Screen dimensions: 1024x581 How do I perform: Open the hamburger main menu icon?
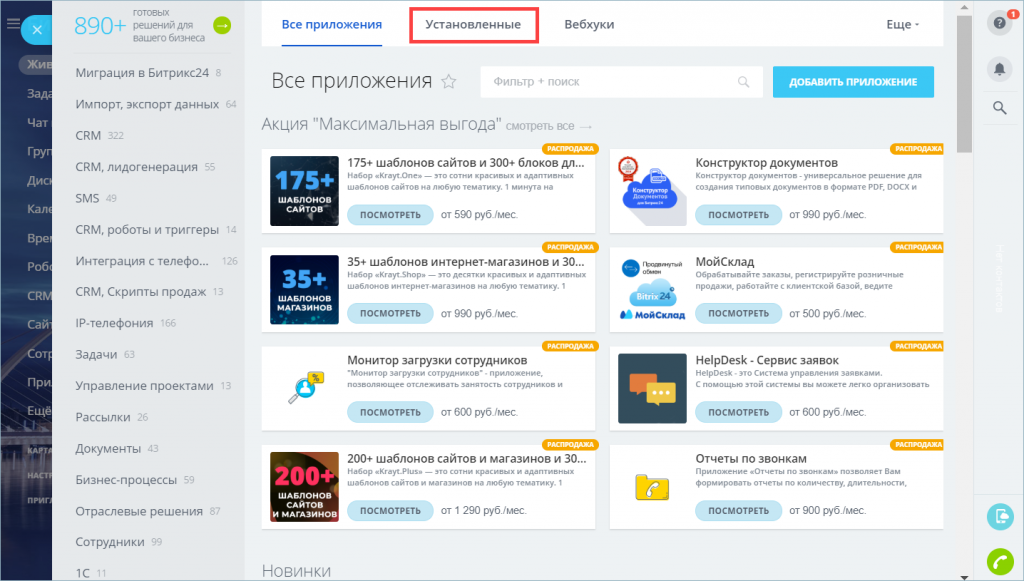click(x=12, y=24)
